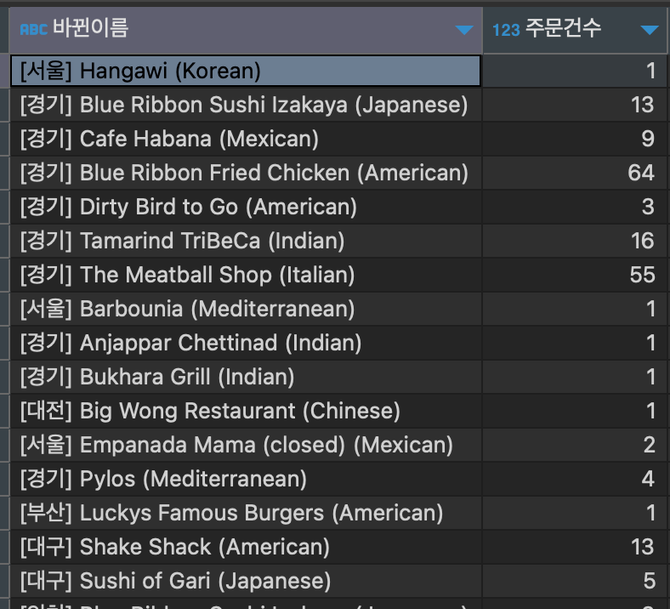Image resolution: width=670 pixels, height=609 pixels.
Task: Select the '[경기] Tamarind TriBeCa (Indian)' cell
Action: click(246, 241)
